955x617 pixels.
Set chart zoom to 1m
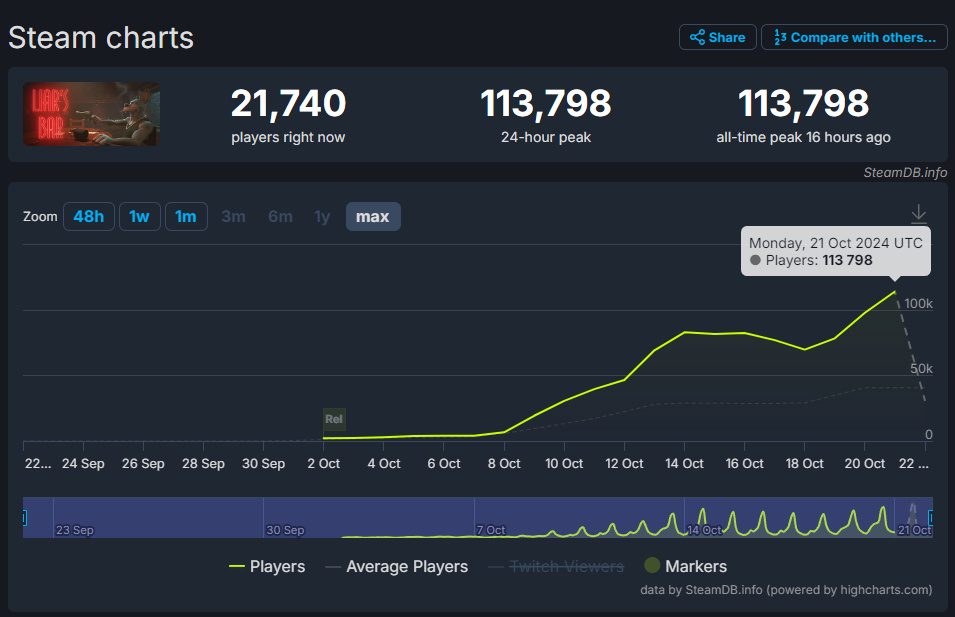pos(186,216)
